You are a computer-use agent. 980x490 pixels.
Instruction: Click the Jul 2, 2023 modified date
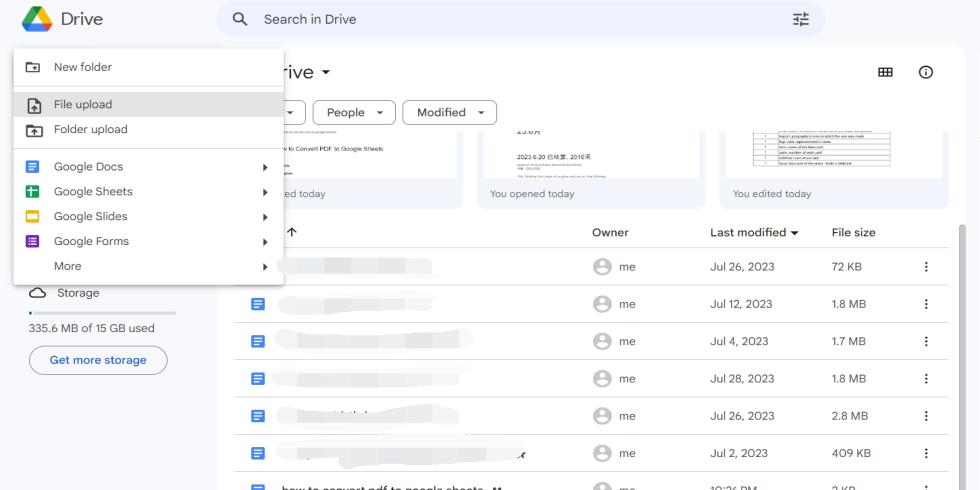coord(739,453)
